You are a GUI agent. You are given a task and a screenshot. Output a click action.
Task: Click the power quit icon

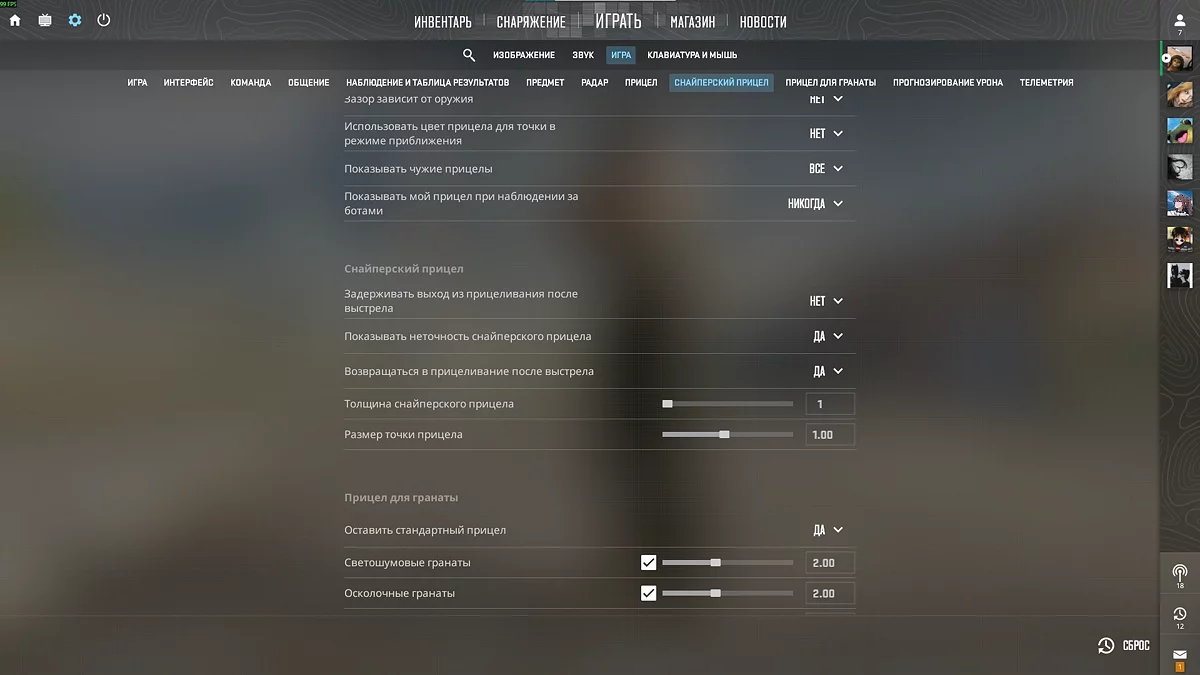tap(104, 20)
